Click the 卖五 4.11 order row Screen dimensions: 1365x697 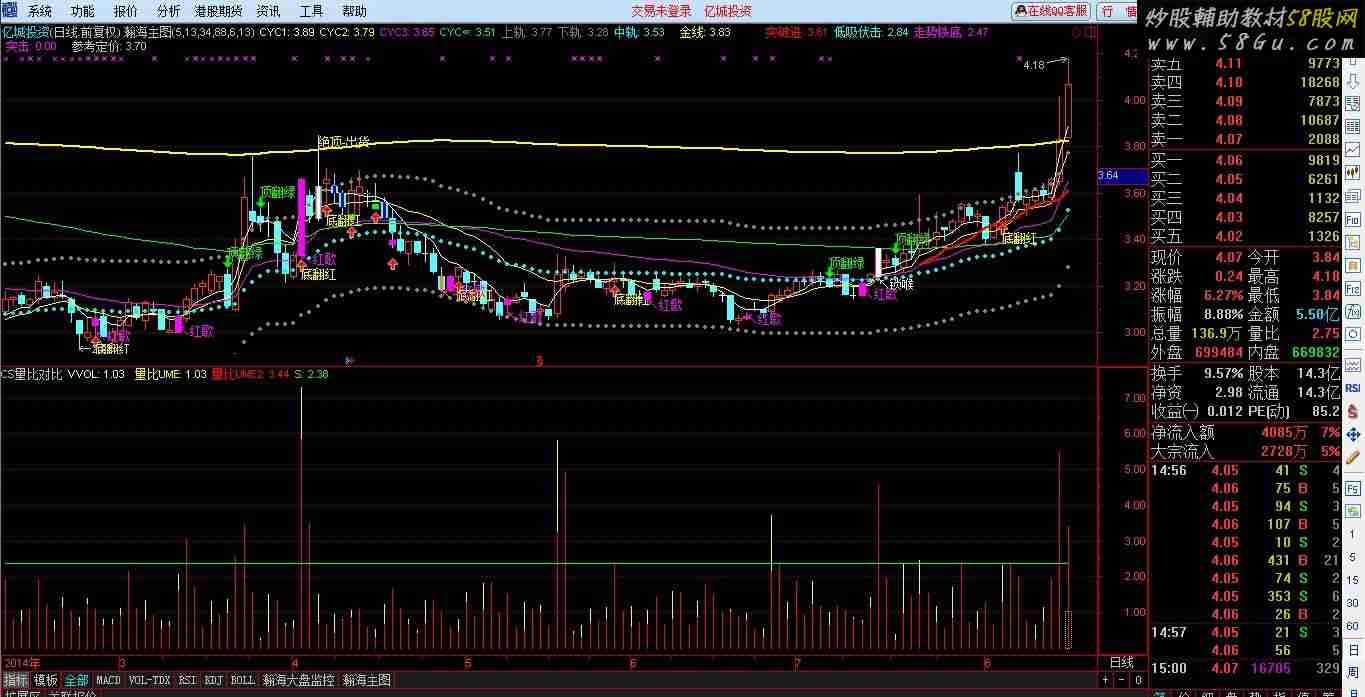coord(1245,63)
